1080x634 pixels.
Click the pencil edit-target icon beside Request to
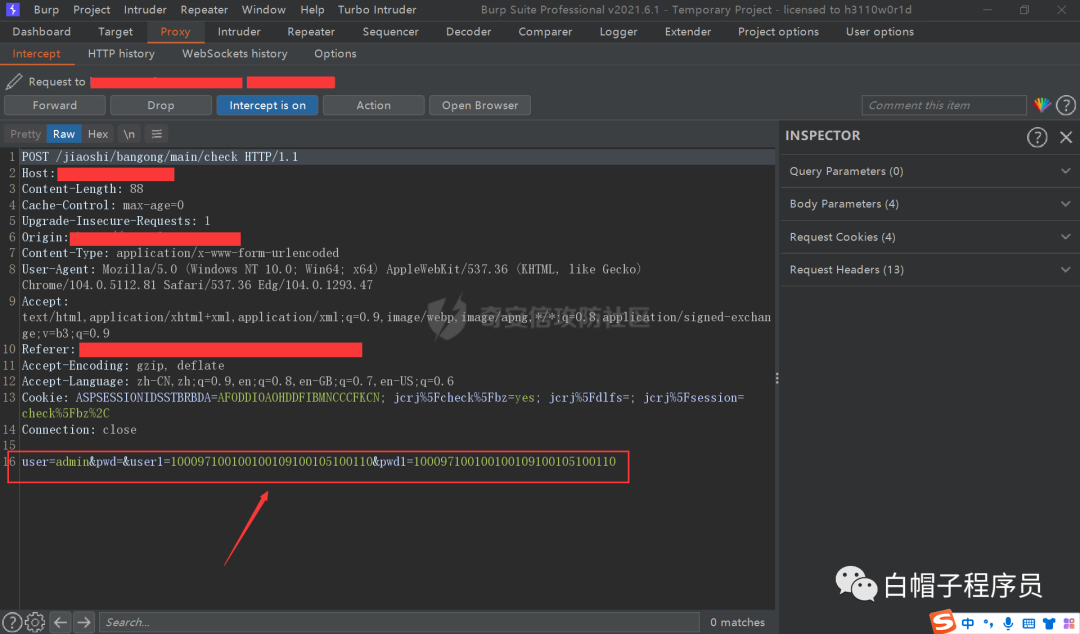pos(14,81)
